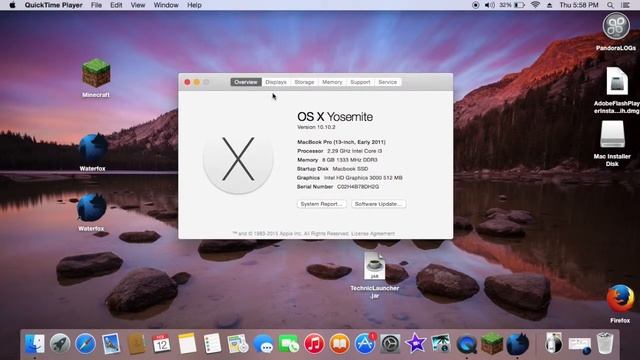Open QuickTime Player application menu
Viewport: 640px width, 360px height.
coord(53,5)
